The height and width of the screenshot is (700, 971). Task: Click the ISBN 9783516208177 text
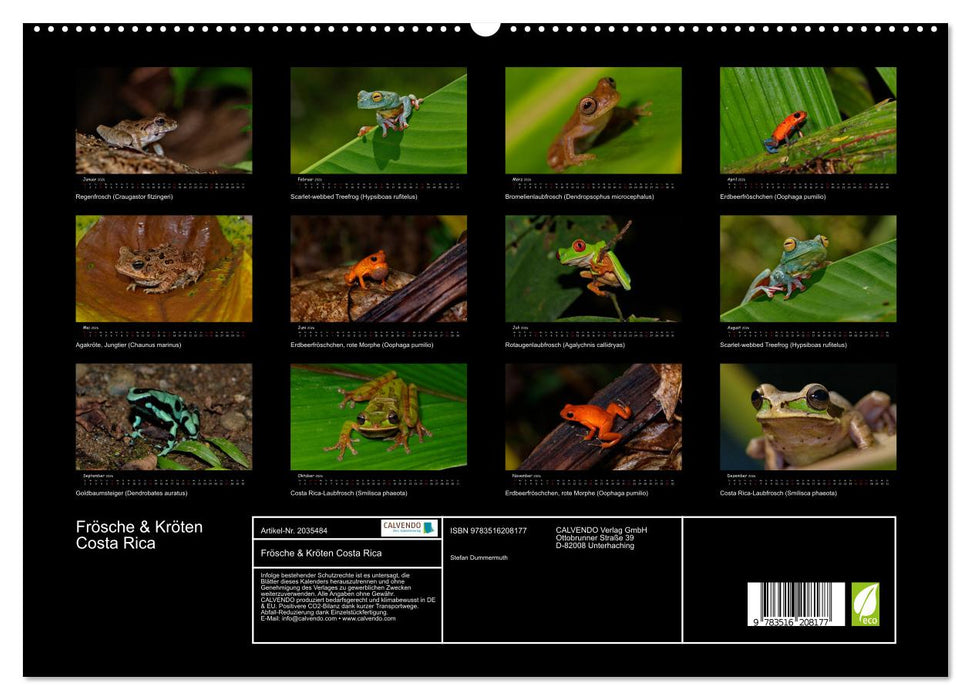pyautogui.click(x=488, y=530)
